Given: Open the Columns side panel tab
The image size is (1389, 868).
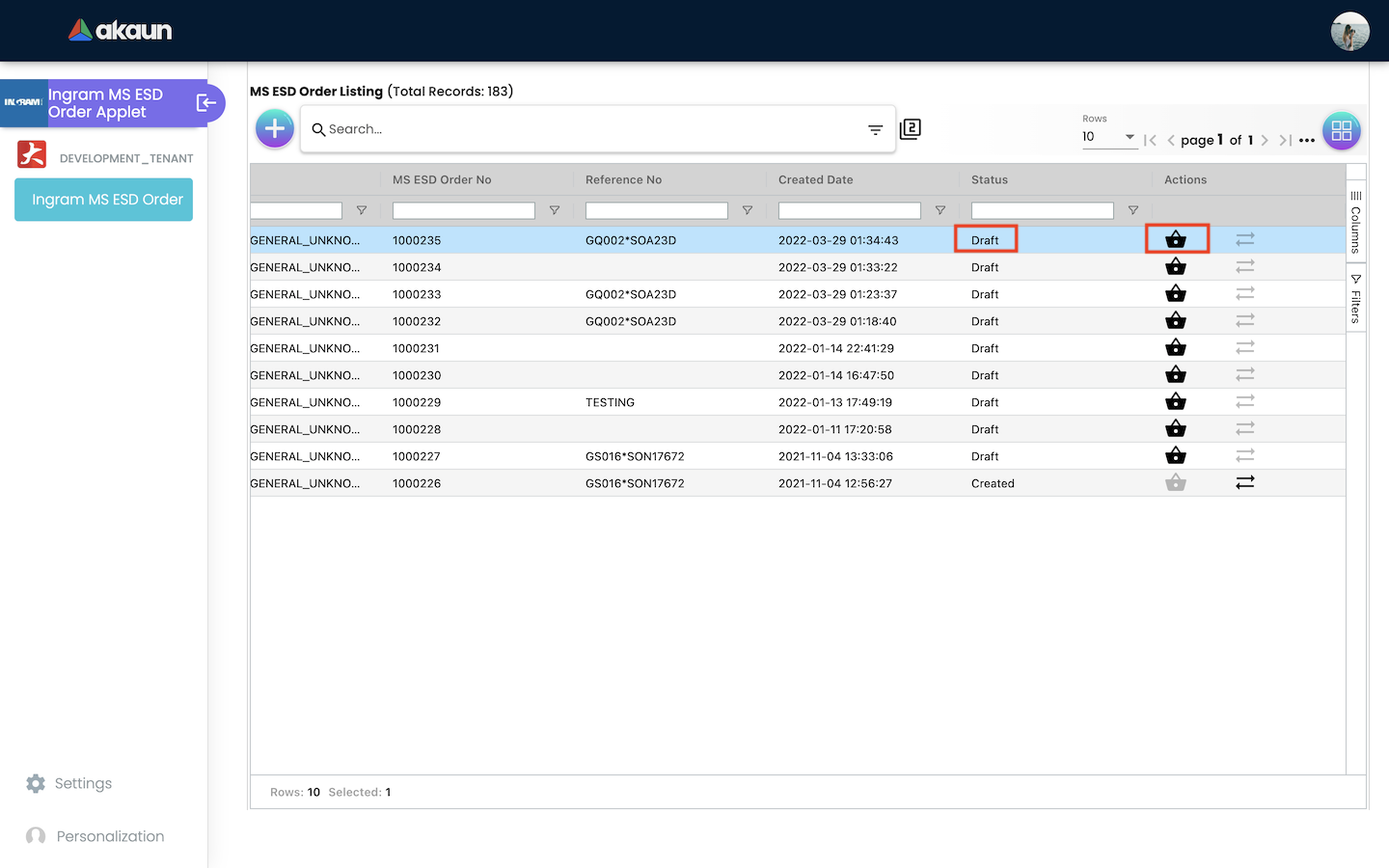Looking at the screenshot, I should [1355, 221].
